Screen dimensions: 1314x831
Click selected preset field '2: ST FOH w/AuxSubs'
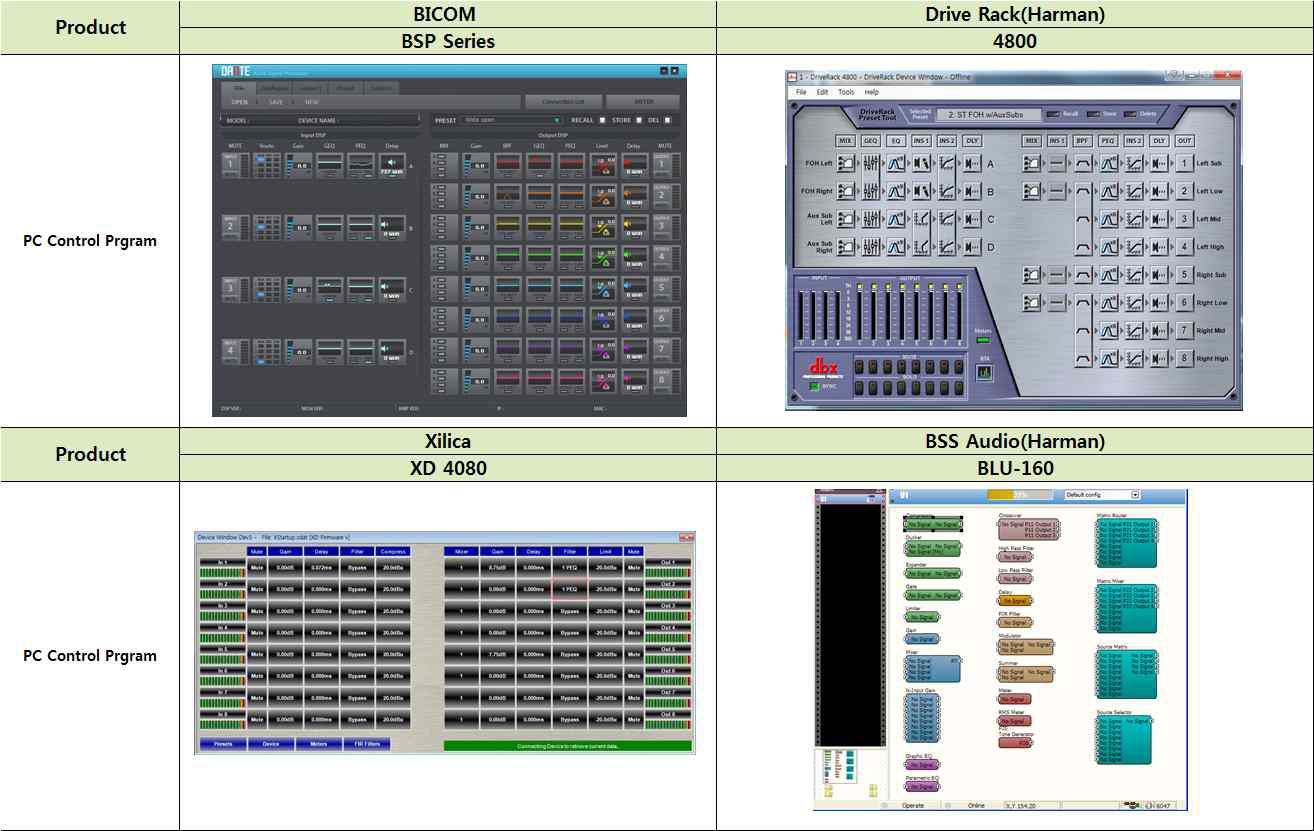click(x=989, y=114)
